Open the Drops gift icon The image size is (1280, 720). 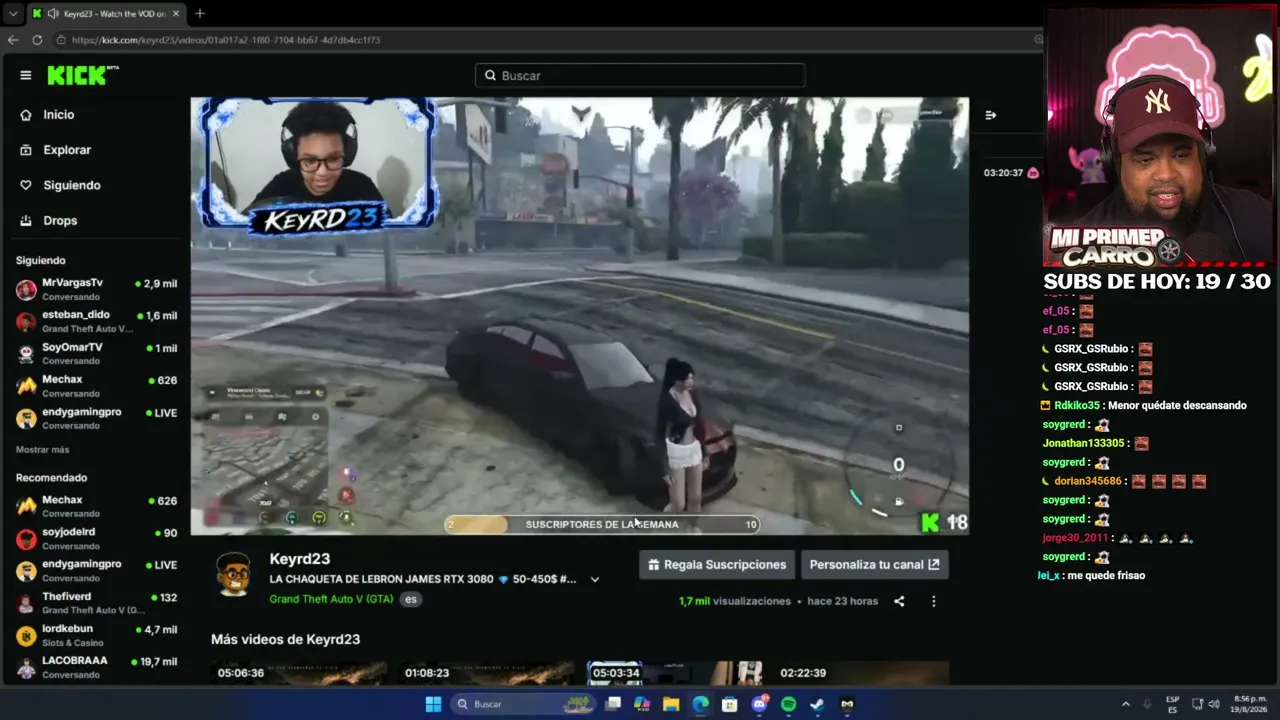(26, 220)
